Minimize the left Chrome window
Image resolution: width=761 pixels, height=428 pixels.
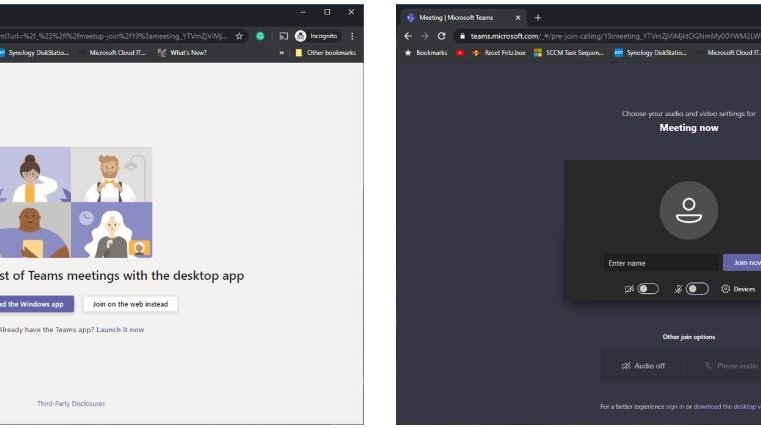pos(303,12)
